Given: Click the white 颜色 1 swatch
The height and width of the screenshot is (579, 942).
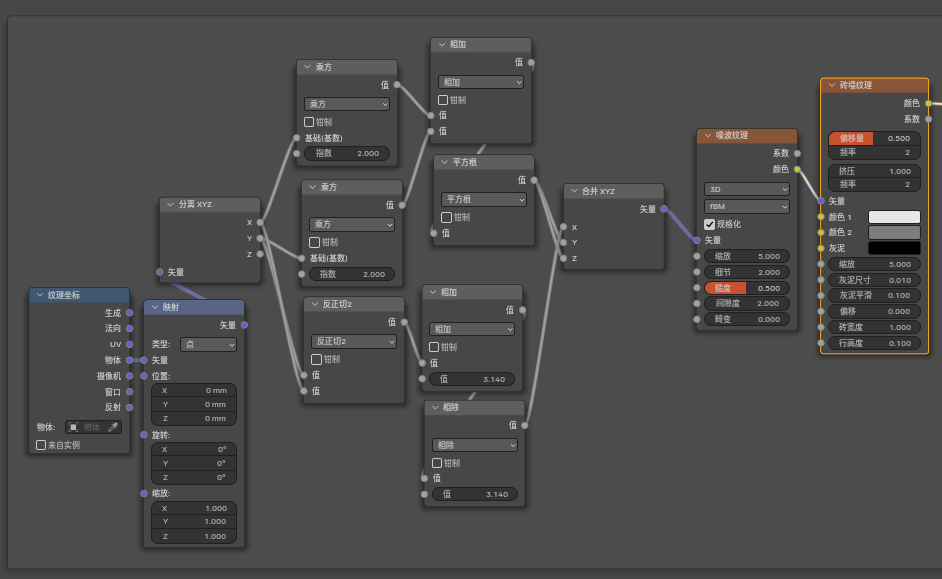Looking at the screenshot, I should pyautogui.click(x=894, y=217).
